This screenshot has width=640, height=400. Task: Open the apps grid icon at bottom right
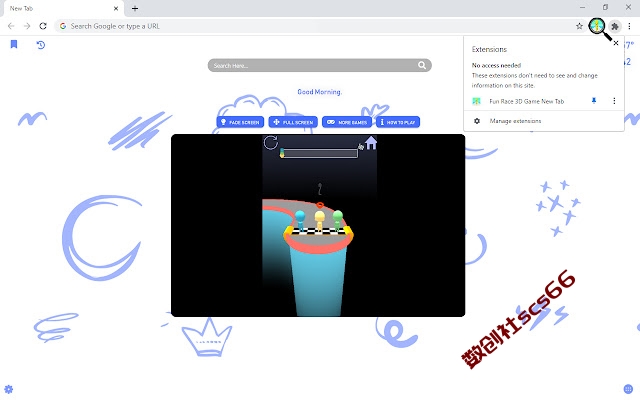point(628,389)
